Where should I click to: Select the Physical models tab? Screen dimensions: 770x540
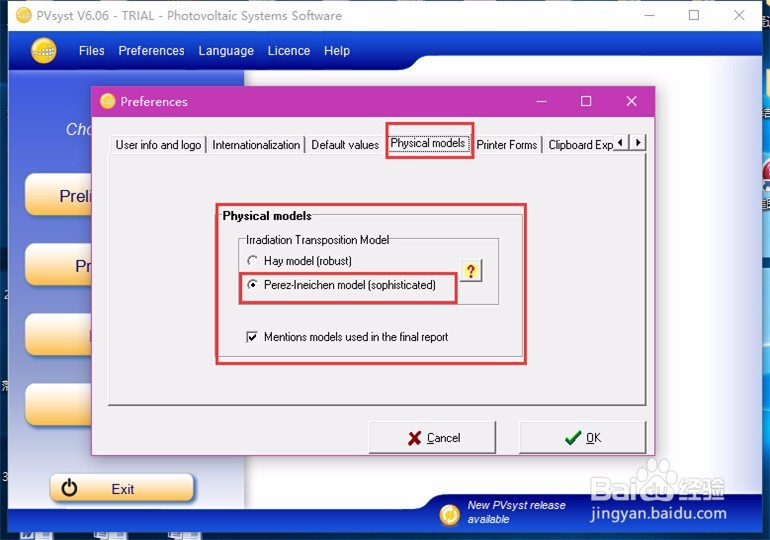click(428, 143)
